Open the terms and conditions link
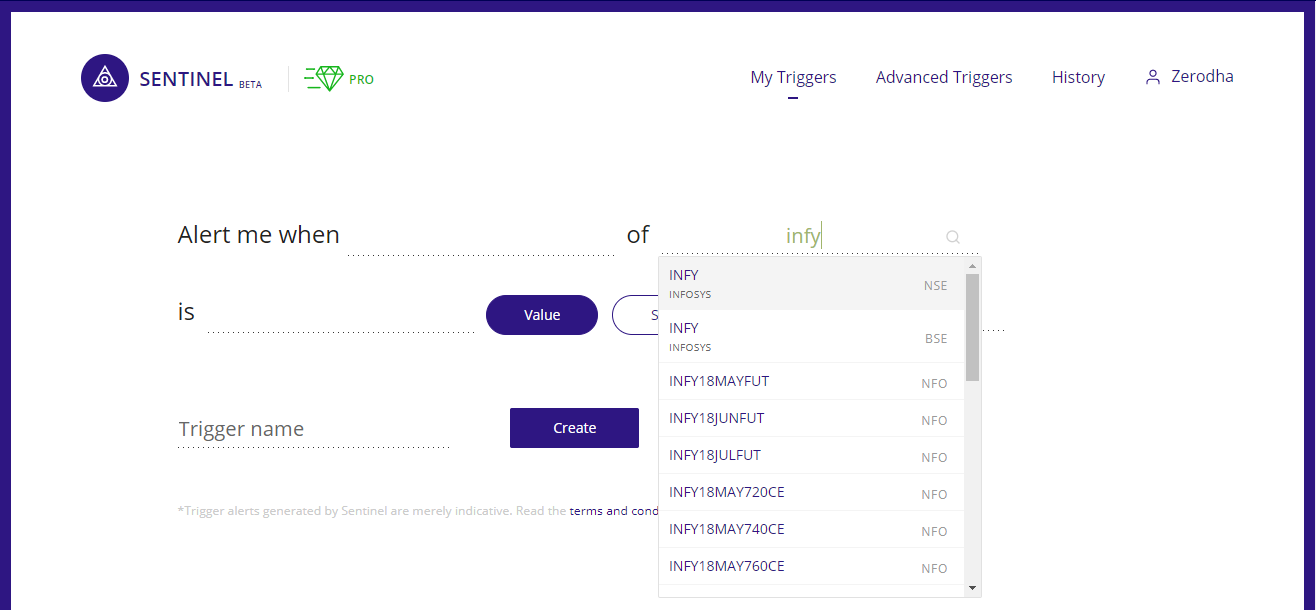1316x610 pixels. point(613,511)
